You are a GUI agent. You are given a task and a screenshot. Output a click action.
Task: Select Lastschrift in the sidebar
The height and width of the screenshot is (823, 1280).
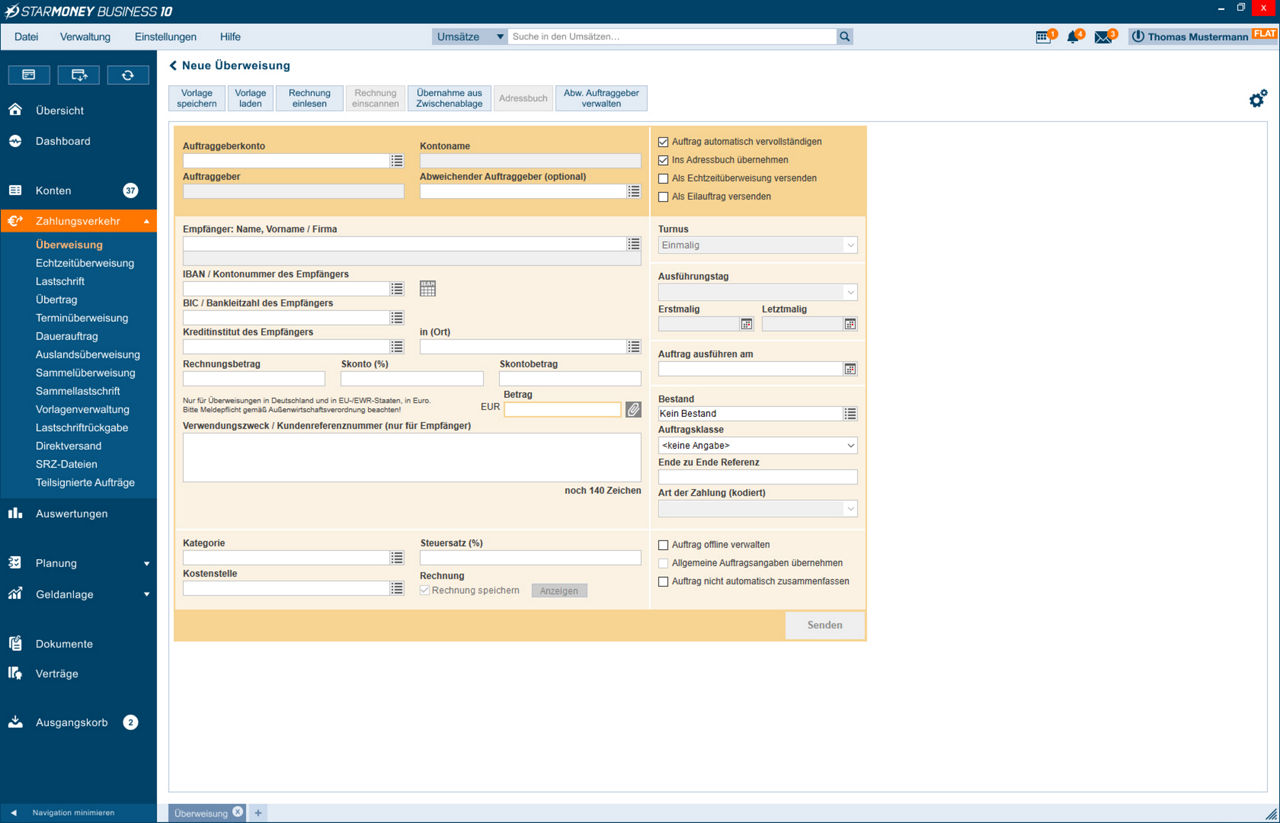[x=60, y=282]
